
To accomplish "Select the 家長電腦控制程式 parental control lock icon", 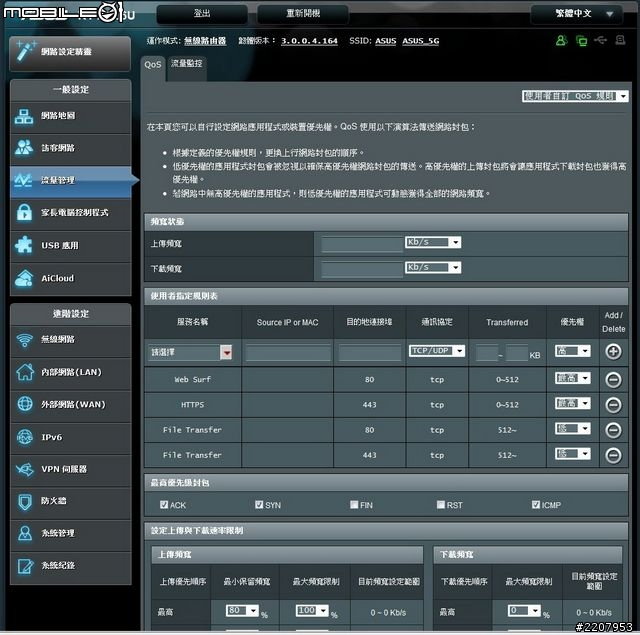I will click(25, 213).
